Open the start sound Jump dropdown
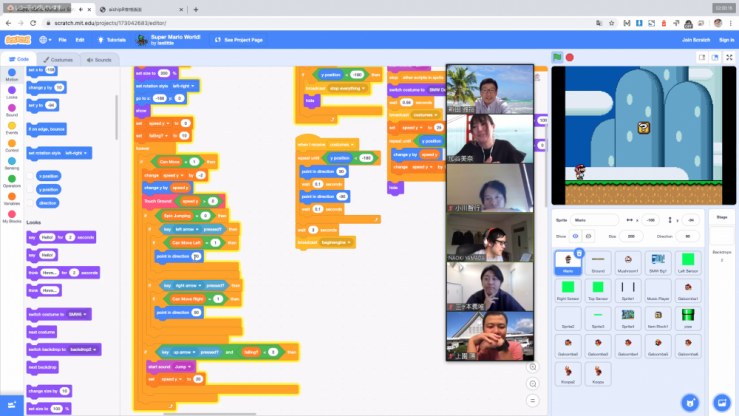 click(182, 367)
